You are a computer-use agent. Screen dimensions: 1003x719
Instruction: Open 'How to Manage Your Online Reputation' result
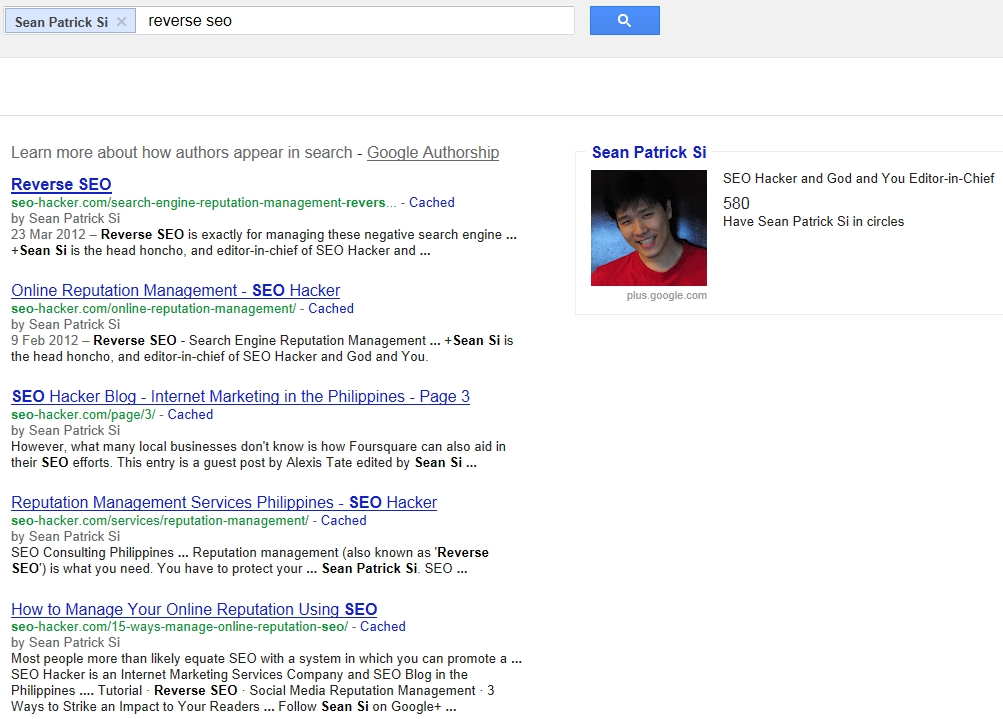[194, 609]
